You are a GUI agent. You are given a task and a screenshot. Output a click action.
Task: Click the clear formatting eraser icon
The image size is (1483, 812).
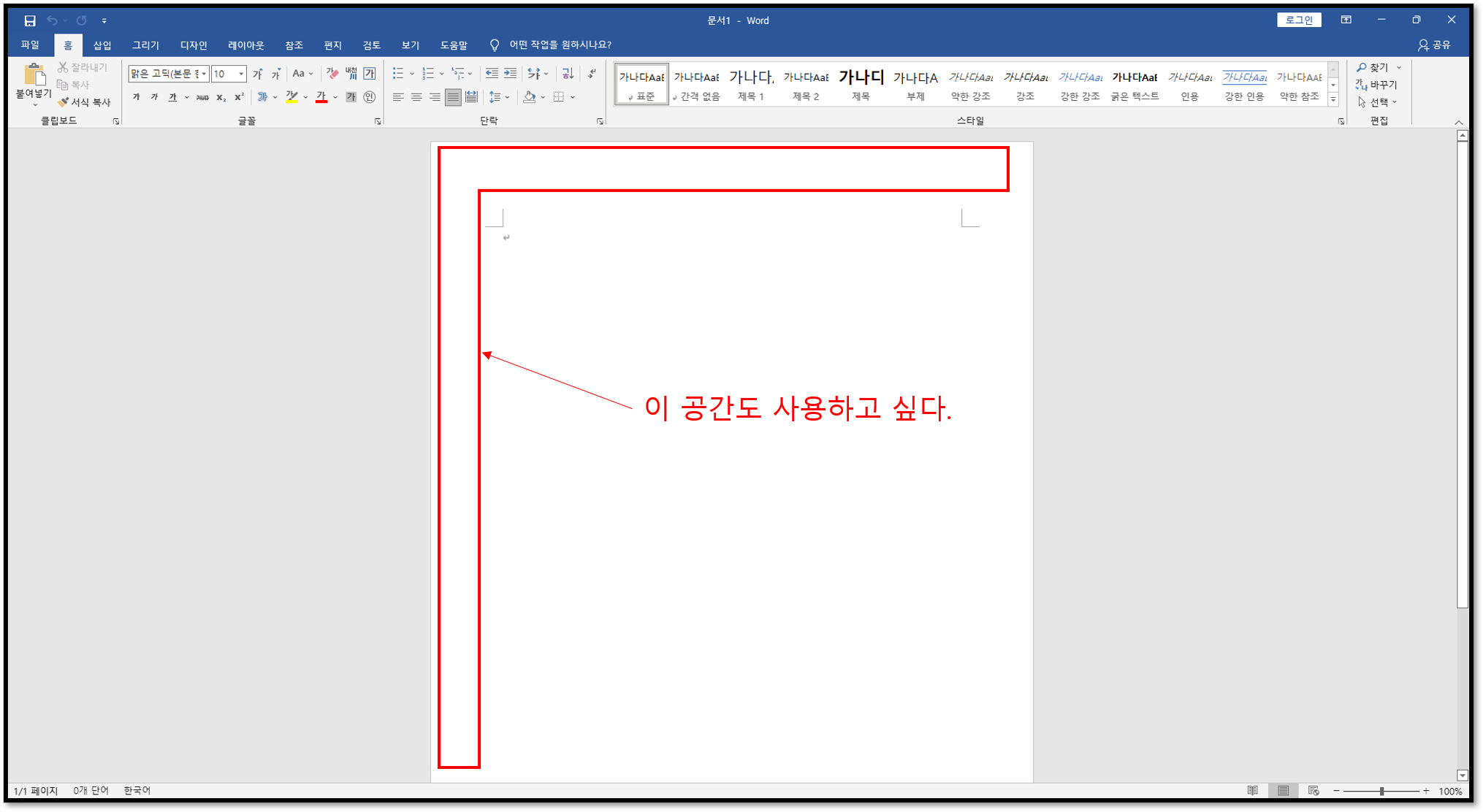332,74
